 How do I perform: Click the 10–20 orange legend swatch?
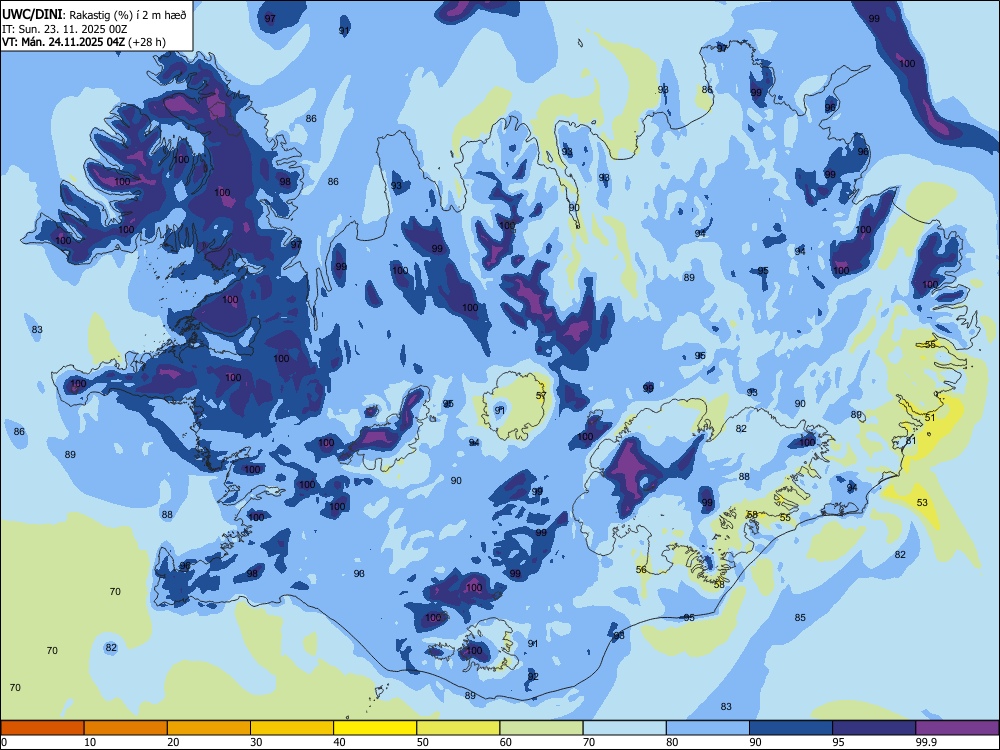pyautogui.click(x=126, y=728)
